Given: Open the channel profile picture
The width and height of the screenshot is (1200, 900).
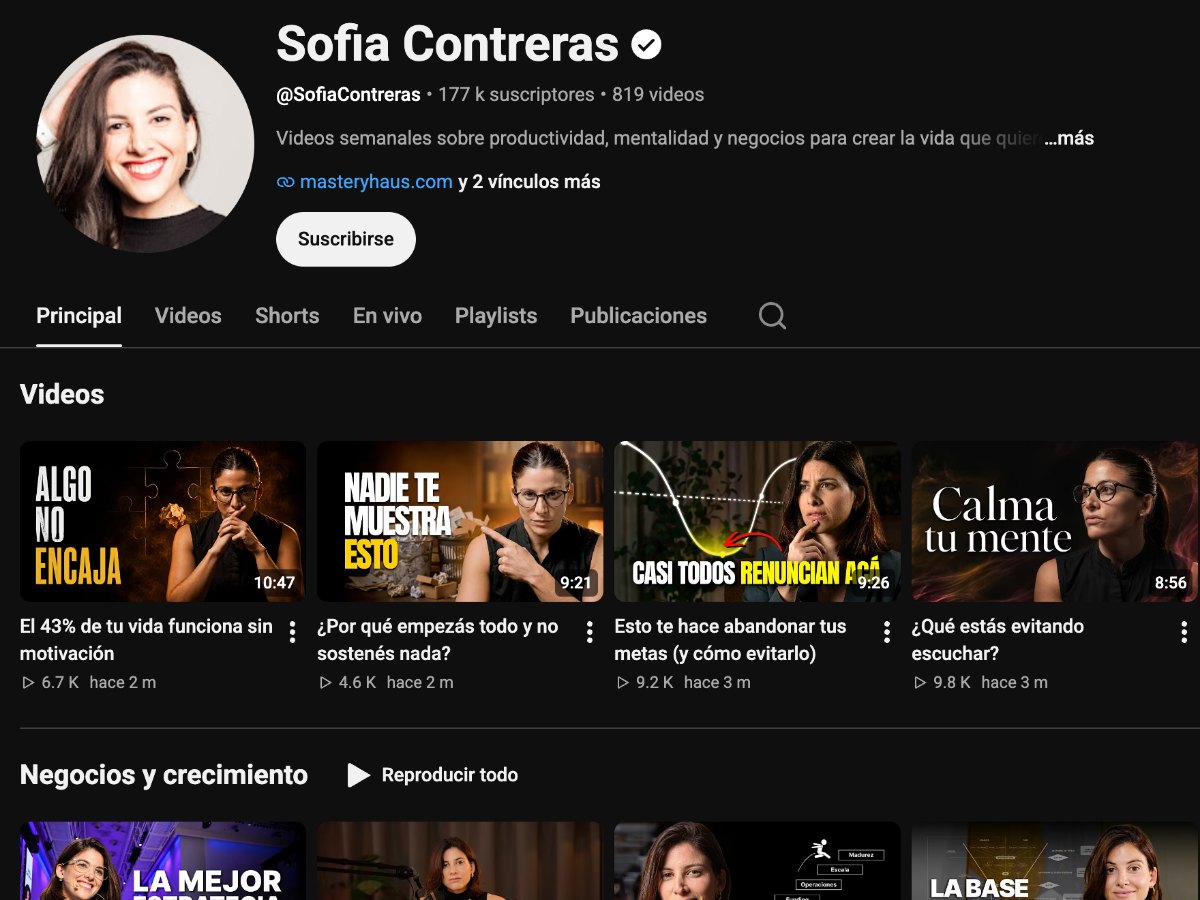Looking at the screenshot, I should [x=145, y=144].
